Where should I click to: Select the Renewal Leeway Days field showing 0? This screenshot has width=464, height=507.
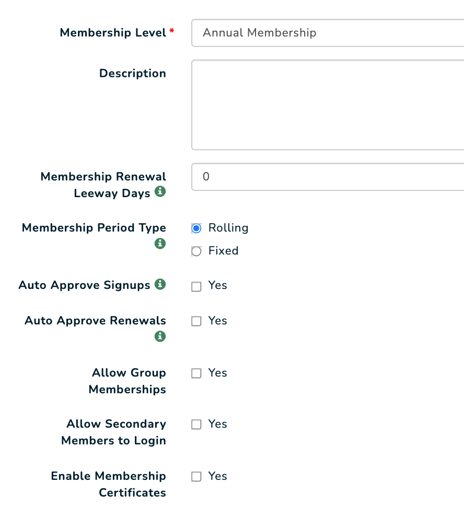[328, 177]
